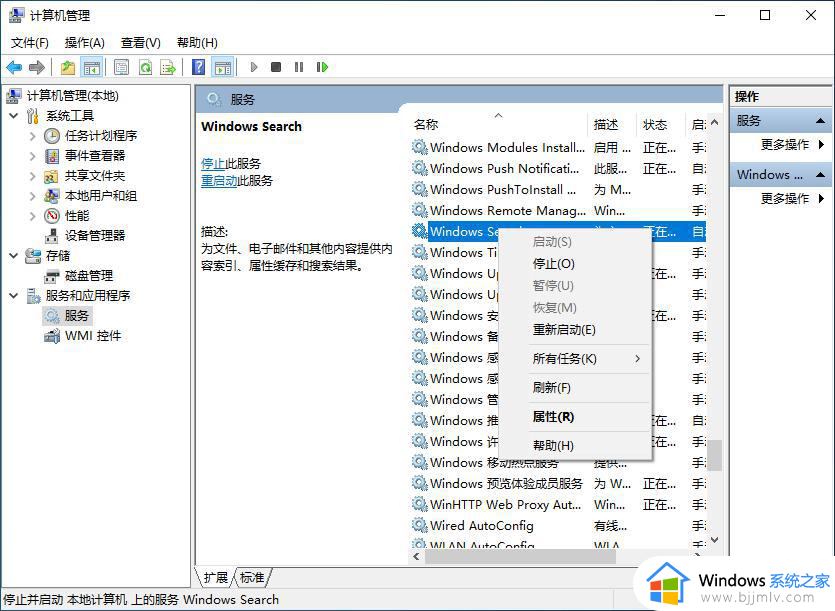Select Windows Remote Manag... service row
This screenshot has height=611, width=835.
coord(558,210)
